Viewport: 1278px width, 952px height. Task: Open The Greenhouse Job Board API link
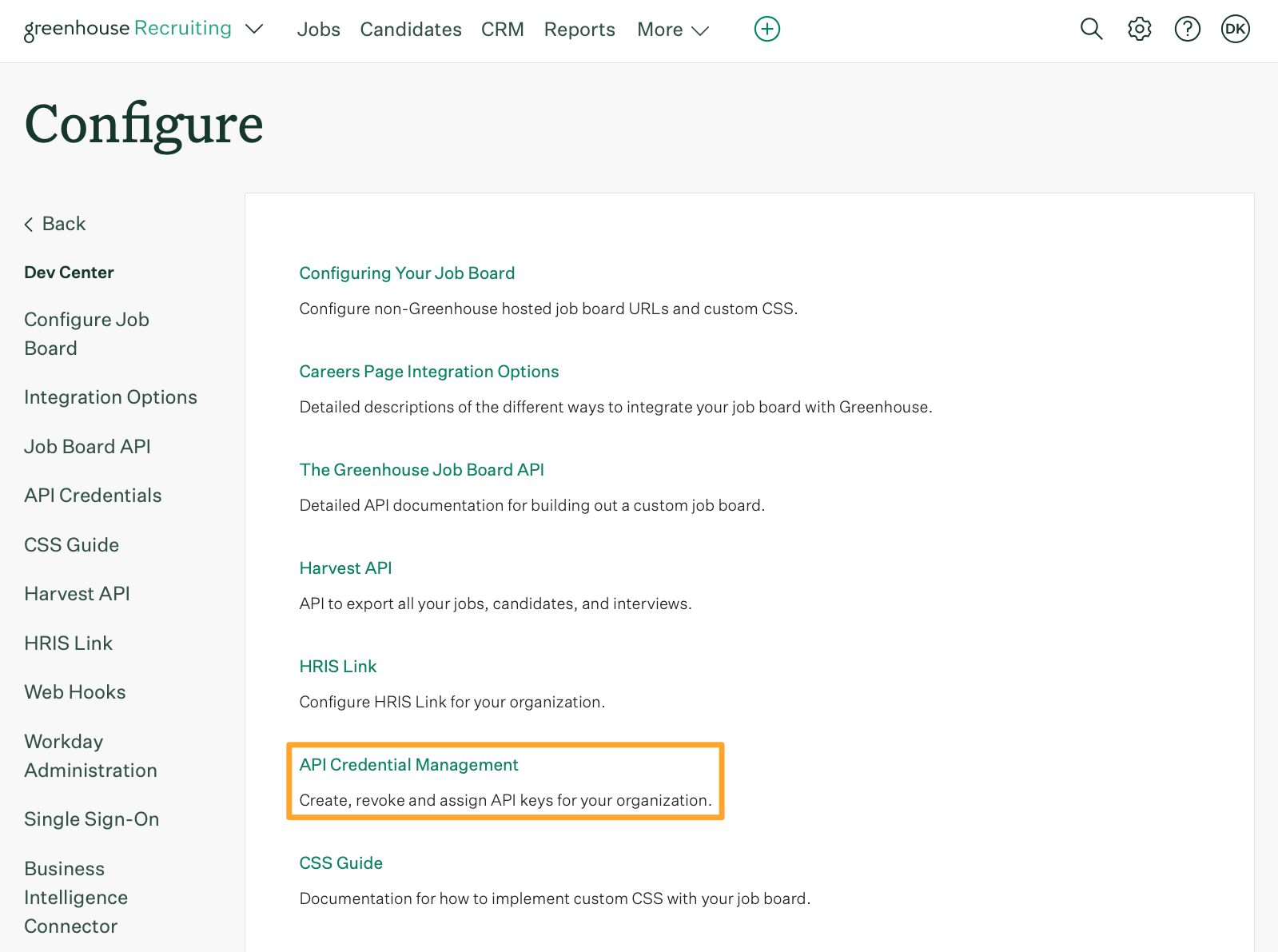point(421,470)
